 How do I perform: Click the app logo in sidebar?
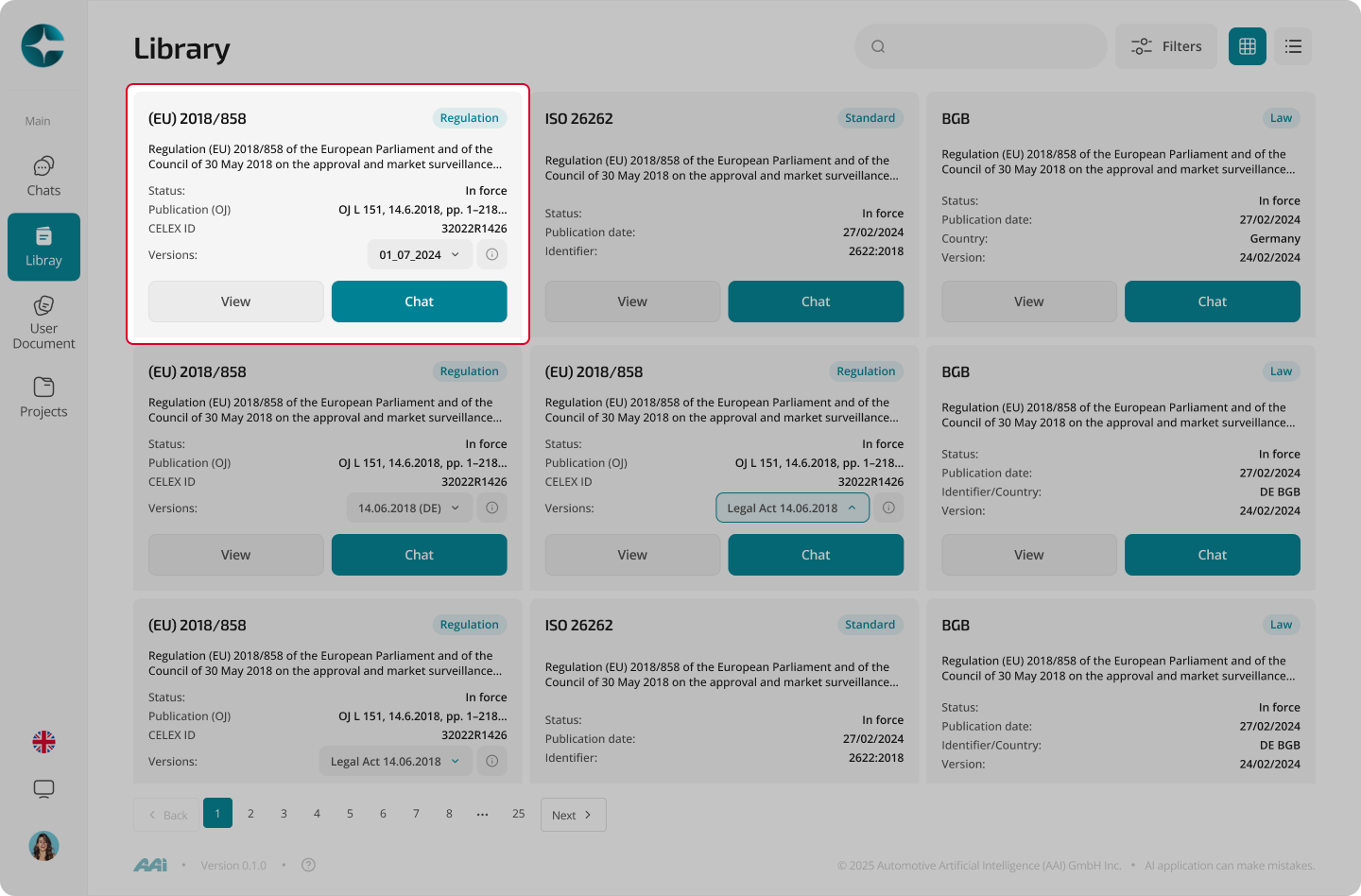pyautogui.click(x=43, y=45)
